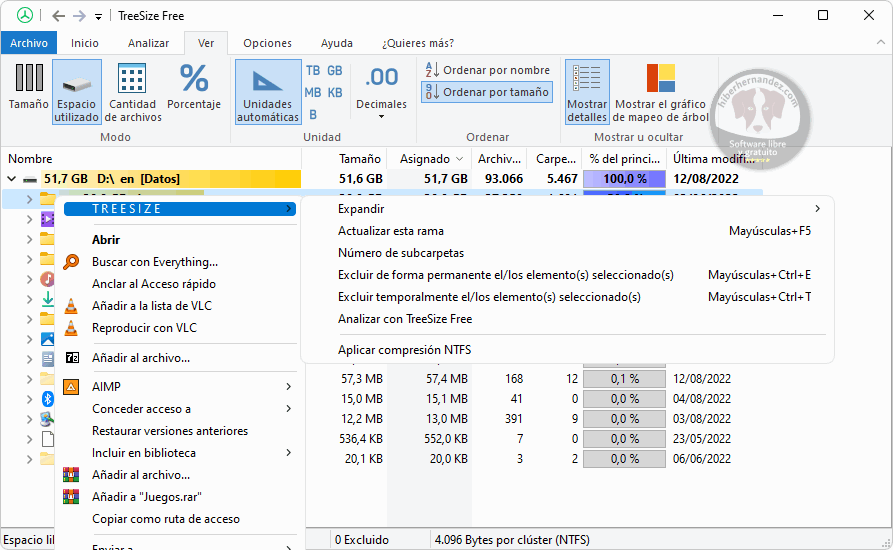This screenshot has height=550, width=893.
Task: Expand the Conceder acceso a submenu arrow
Action: 289,409
